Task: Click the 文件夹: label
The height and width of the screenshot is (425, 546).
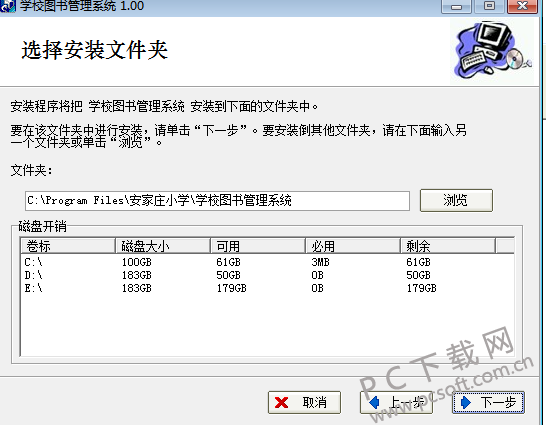Action: 31,171
